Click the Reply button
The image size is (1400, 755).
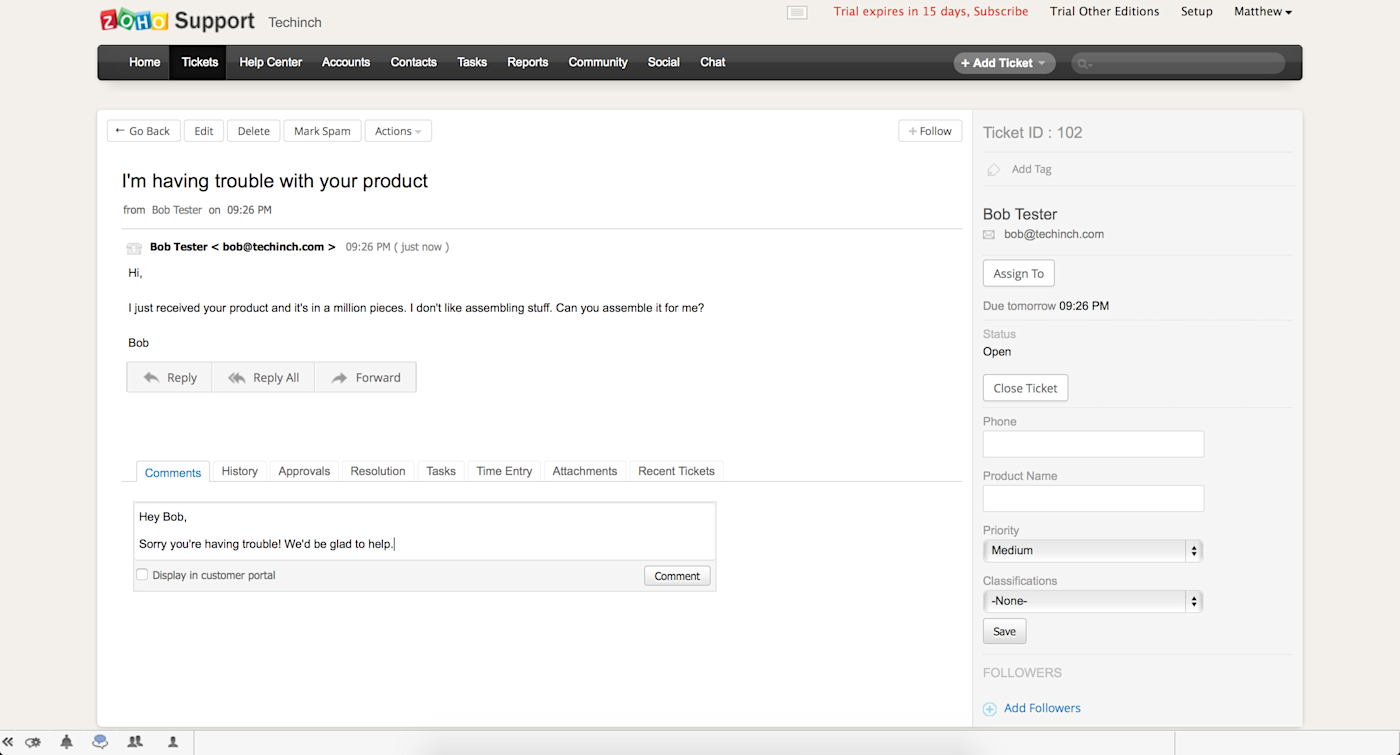coord(169,377)
